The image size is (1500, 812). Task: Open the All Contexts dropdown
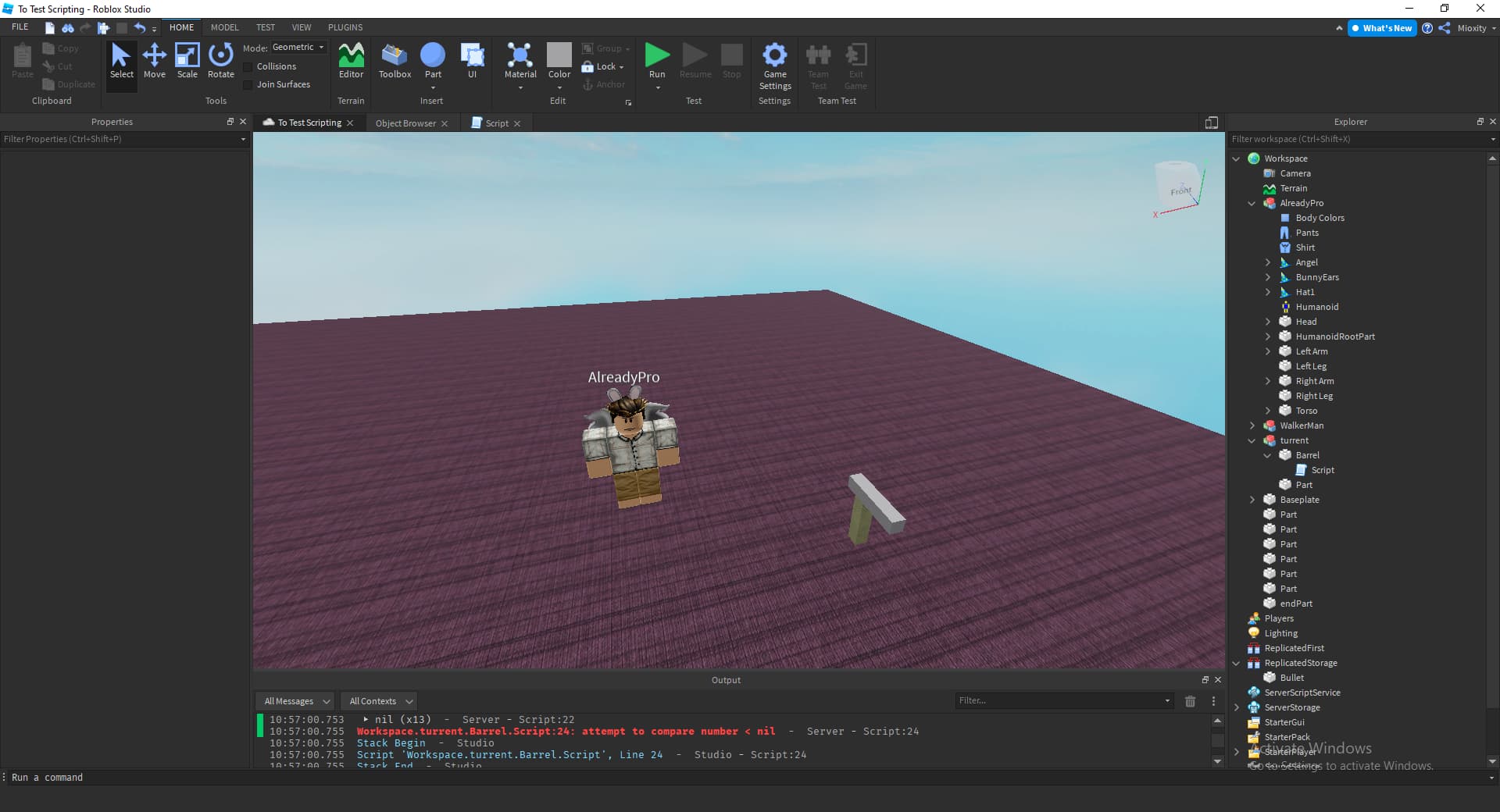coord(380,701)
